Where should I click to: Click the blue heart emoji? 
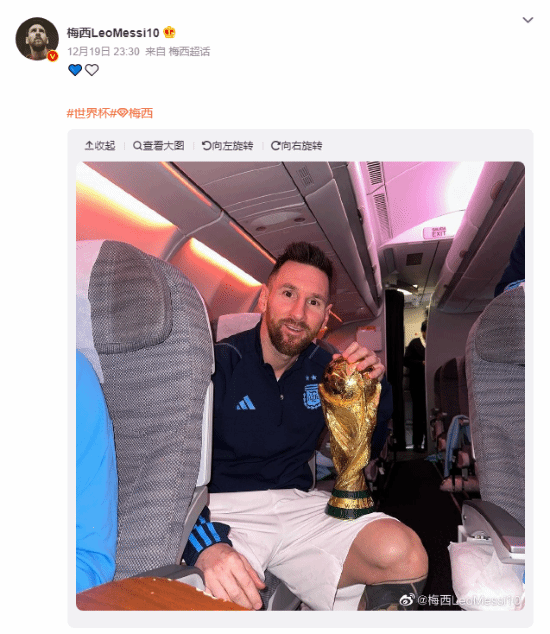[75, 70]
